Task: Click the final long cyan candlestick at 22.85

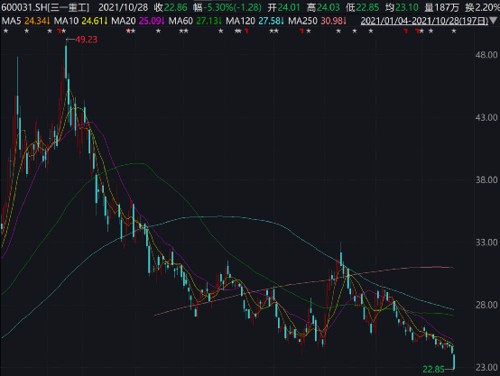Action: coord(454,362)
